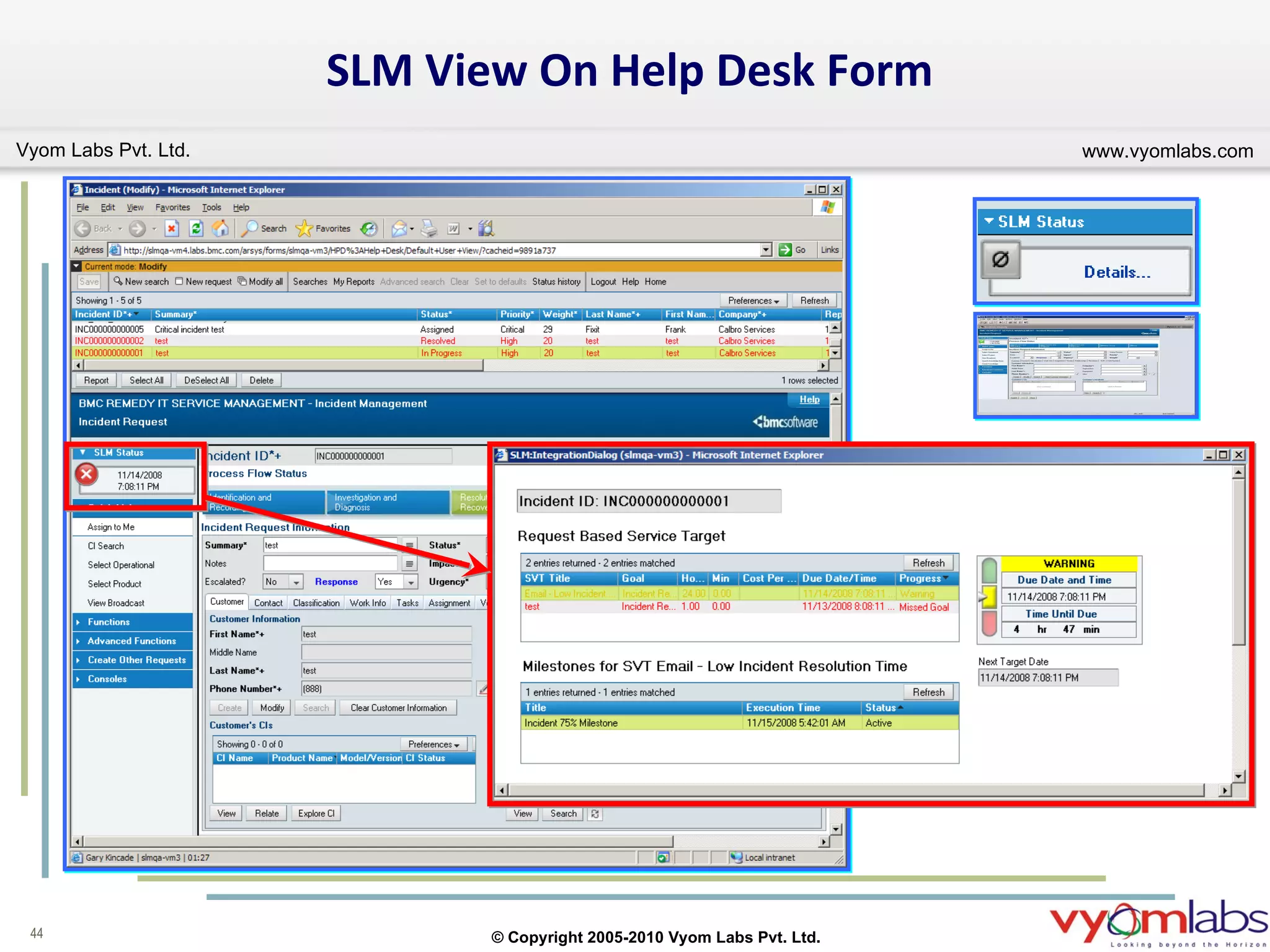
Task: Click the edit pencil next to Phone Number
Action: coord(483,689)
